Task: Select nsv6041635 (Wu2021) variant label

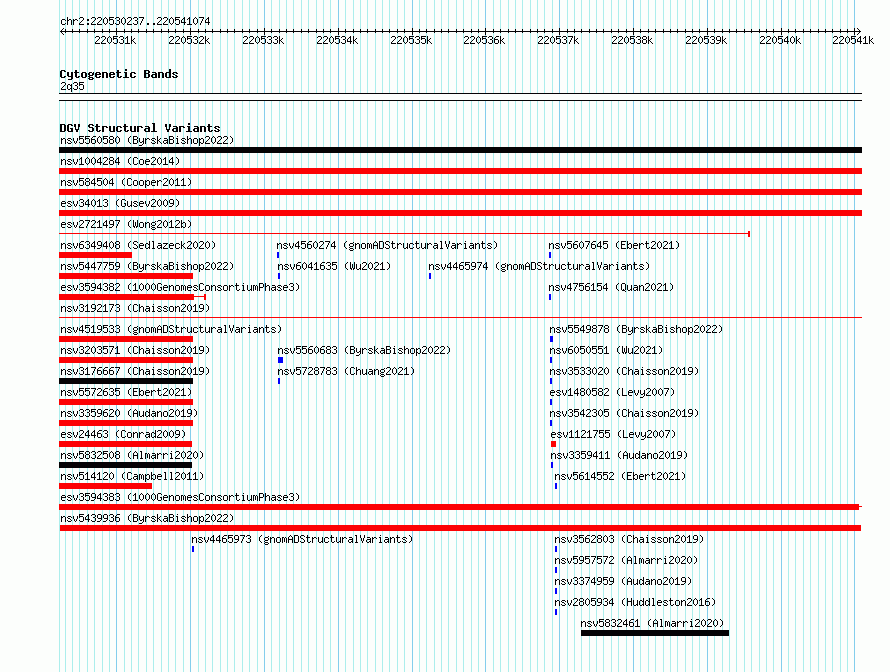Action: 334,266
